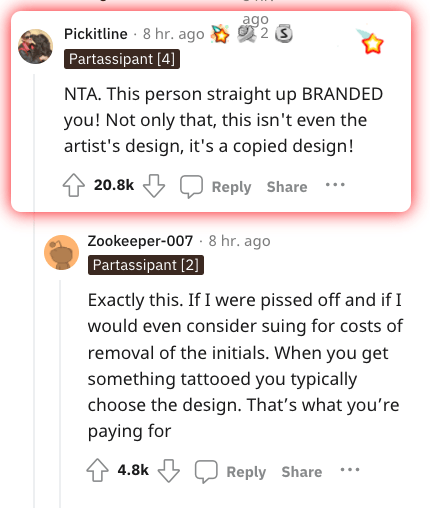Downvote Pickitline's comment
430x508 pixels.
coord(154,186)
